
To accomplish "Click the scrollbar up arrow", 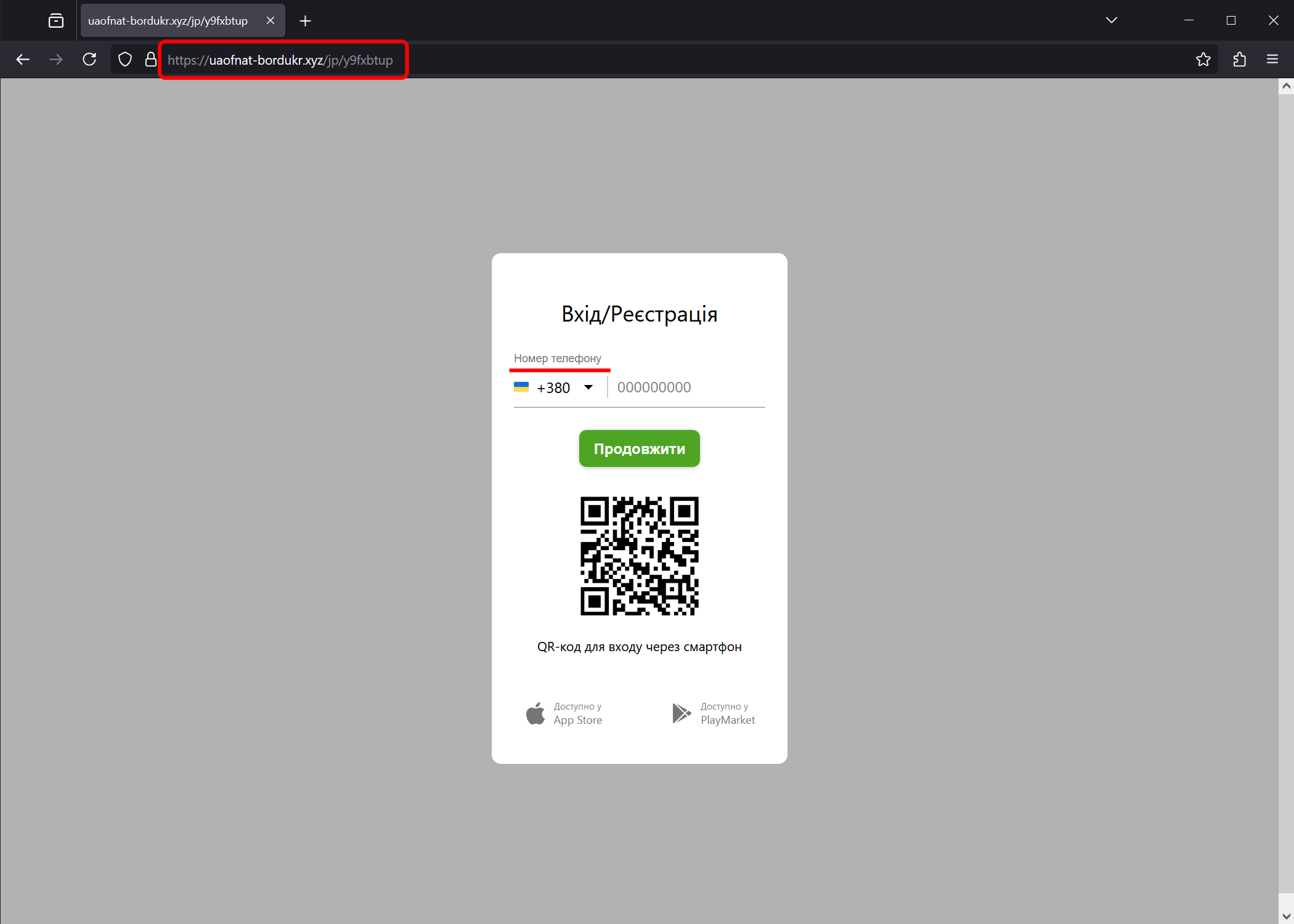I will (x=1286, y=86).
